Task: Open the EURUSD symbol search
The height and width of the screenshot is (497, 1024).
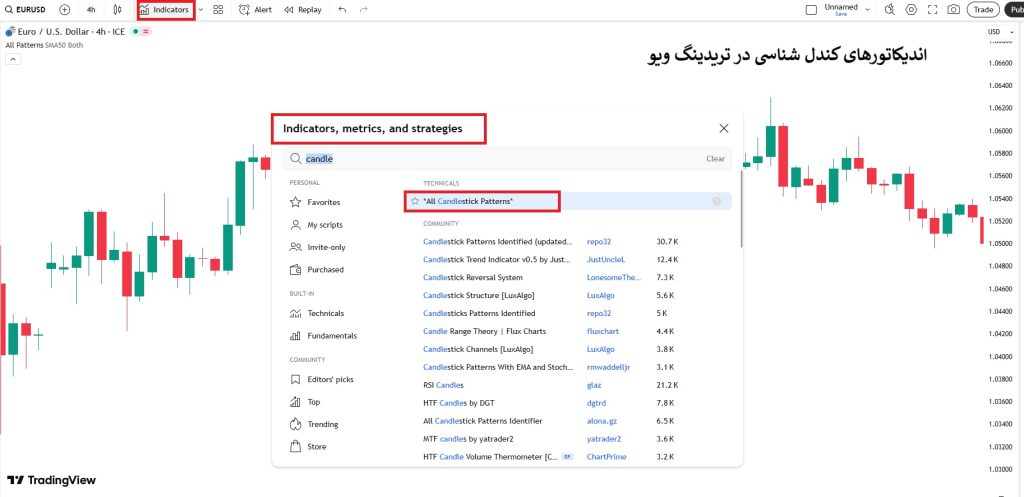Action: (25, 10)
